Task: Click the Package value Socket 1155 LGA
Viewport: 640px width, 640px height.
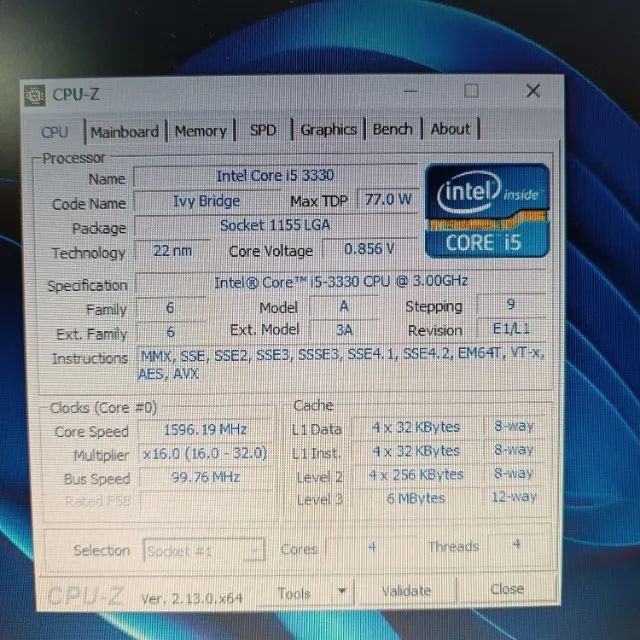Action: (x=275, y=226)
